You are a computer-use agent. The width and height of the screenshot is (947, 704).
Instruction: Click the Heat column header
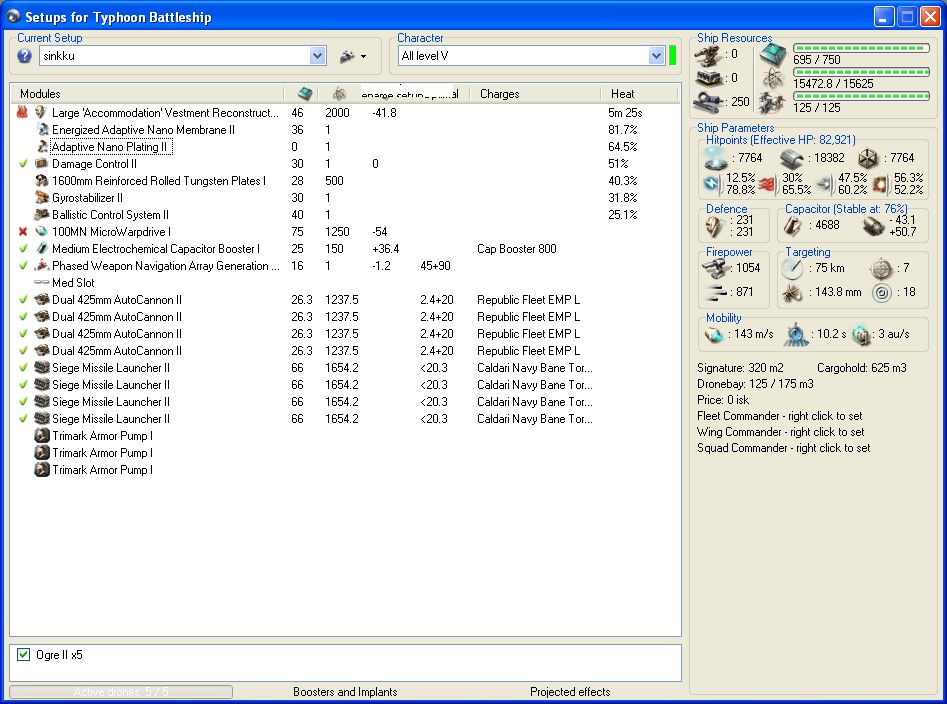pos(622,94)
